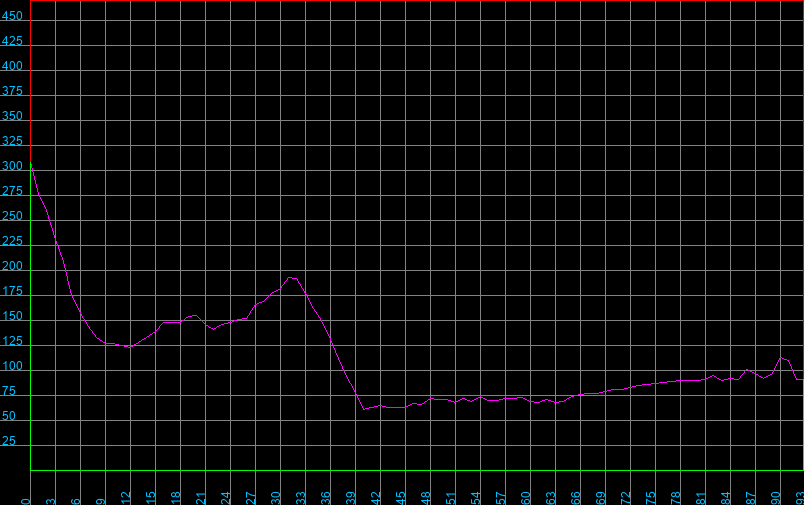
Task: Select the 69 horizontal axis label
Action: click(600, 498)
